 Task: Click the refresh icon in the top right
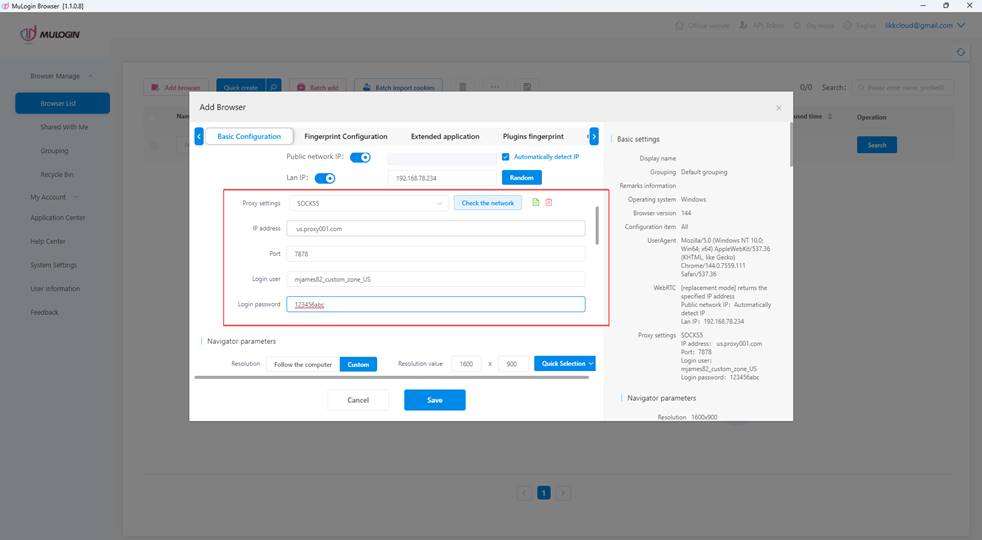point(961,52)
